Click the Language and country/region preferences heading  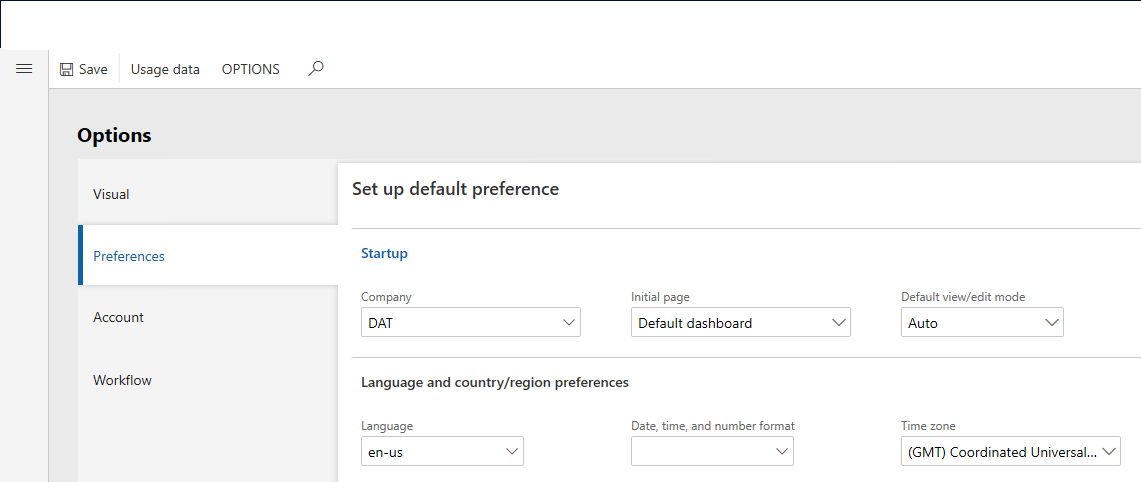click(x=495, y=382)
